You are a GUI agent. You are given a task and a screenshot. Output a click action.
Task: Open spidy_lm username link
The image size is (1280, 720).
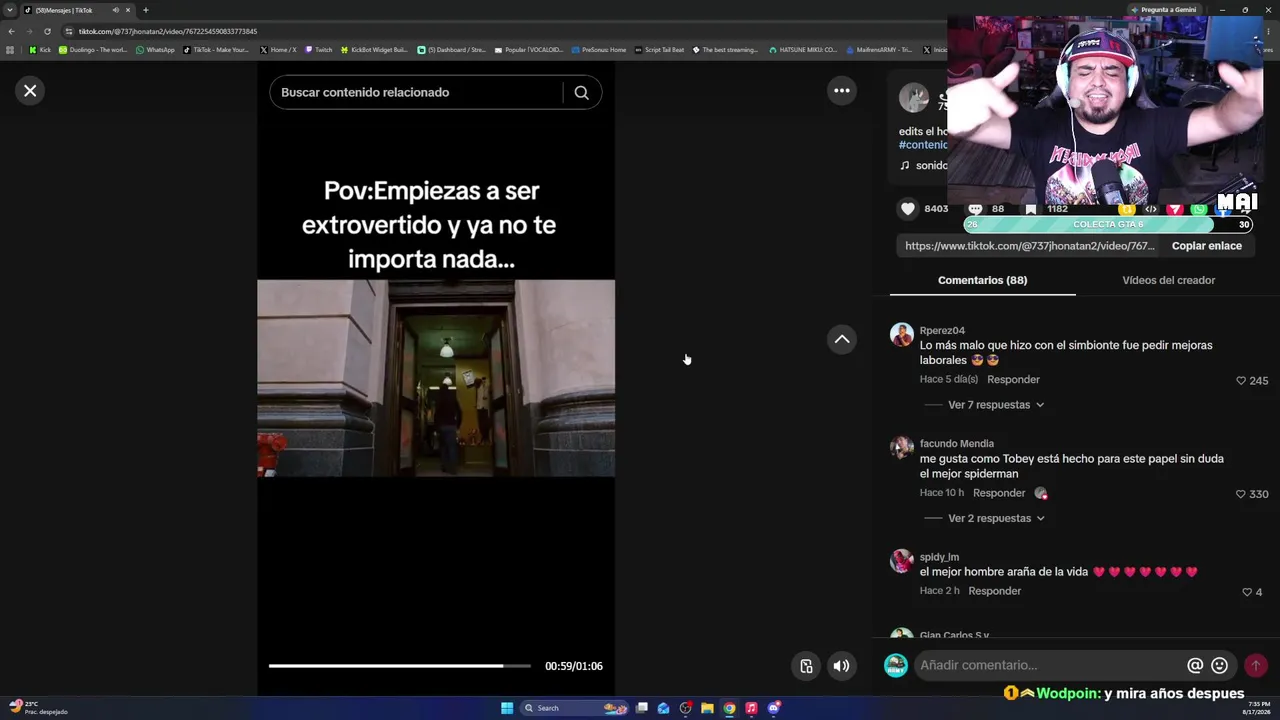pyautogui.click(x=939, y=557)
